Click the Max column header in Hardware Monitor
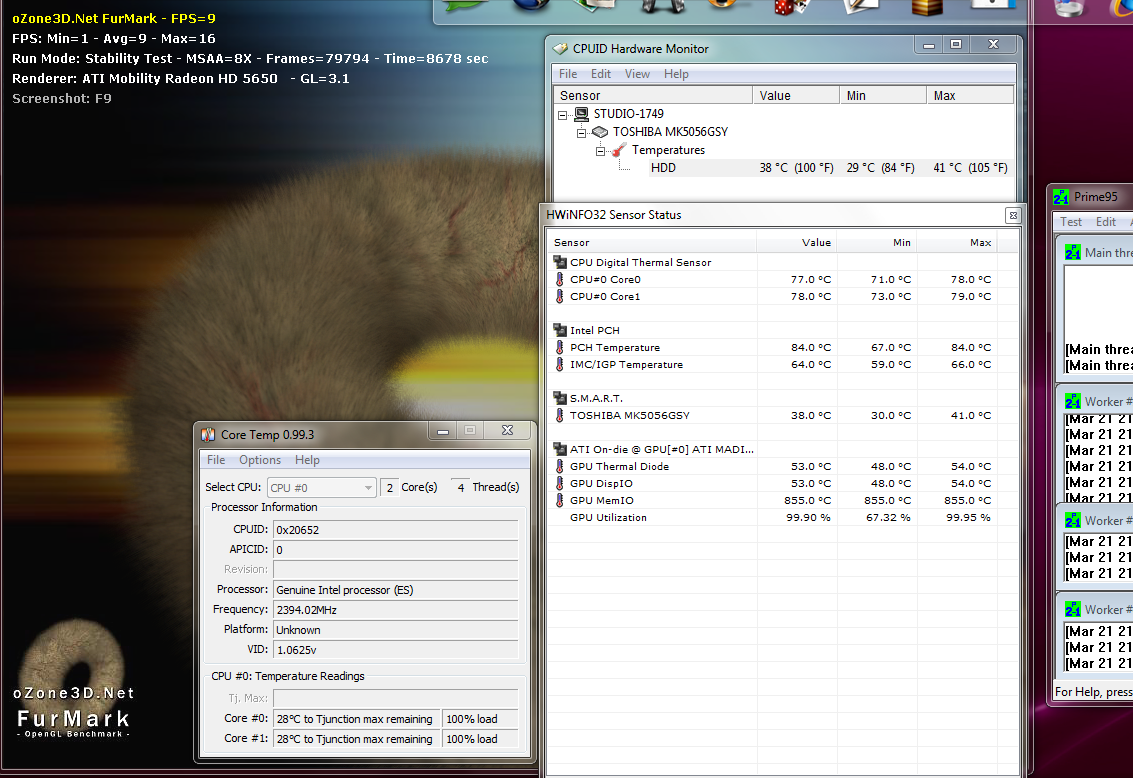 point(970,95)
